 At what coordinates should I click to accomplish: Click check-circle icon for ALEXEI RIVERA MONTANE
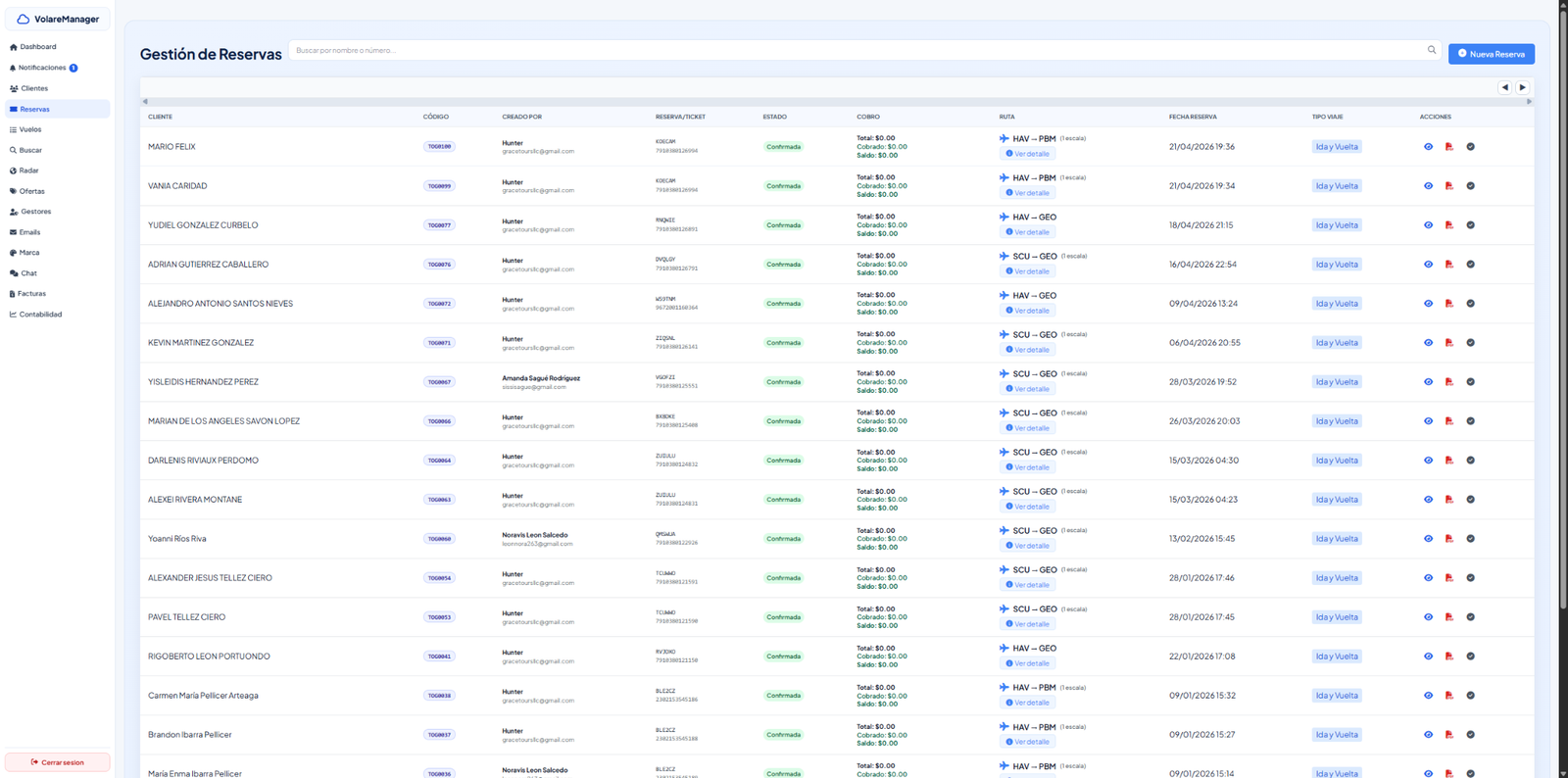coord(1470,500)
